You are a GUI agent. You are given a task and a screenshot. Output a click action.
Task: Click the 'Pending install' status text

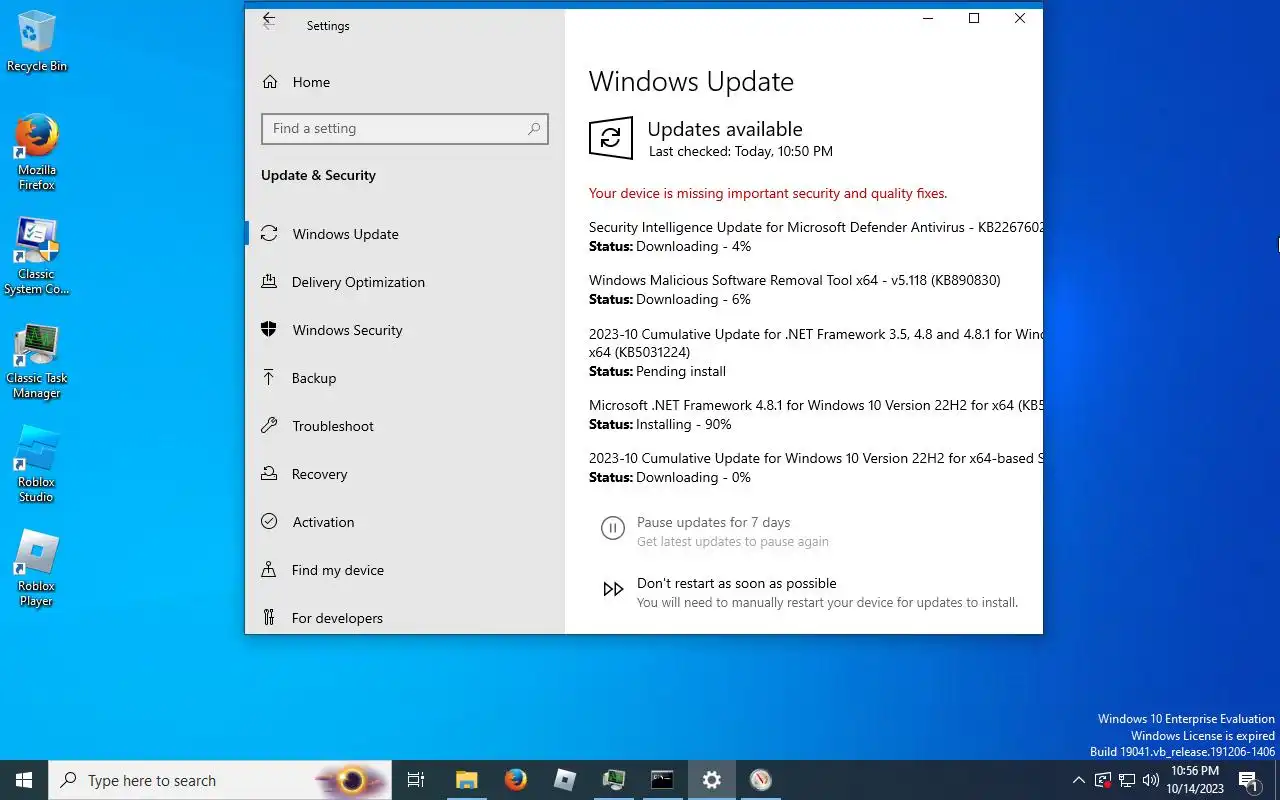(x=681, y=371)
